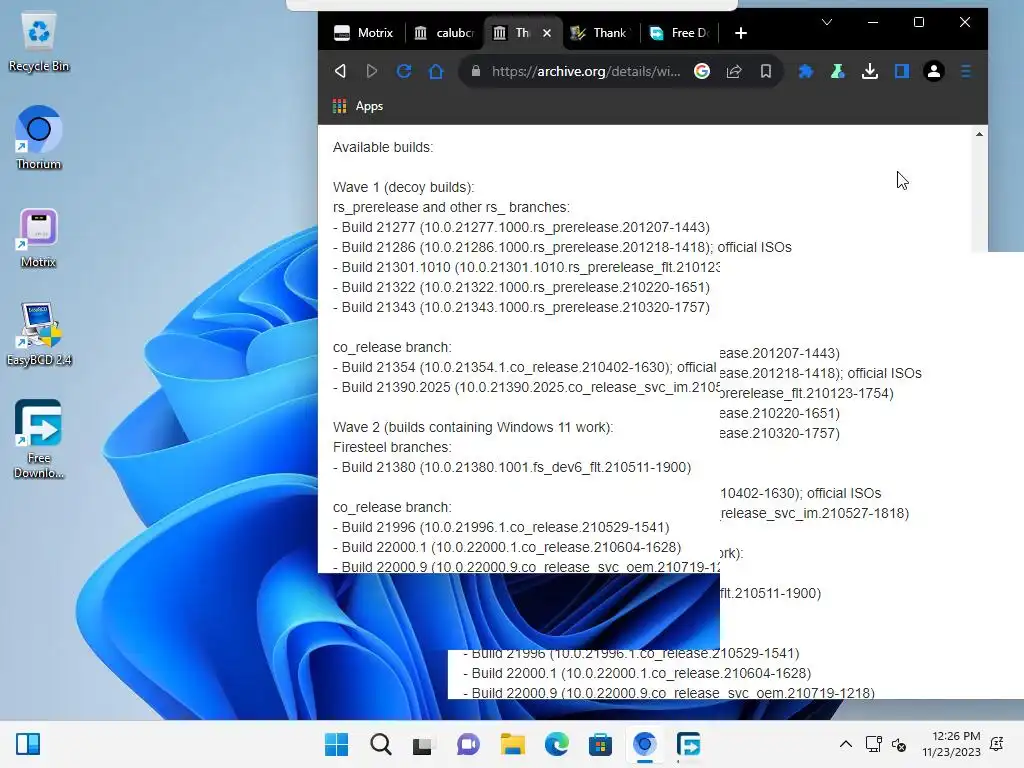The width and height of the screenshot is (1024, 768).
Task: Launch Thorium from the desktop shortcut
Action: click(x=39, y=138)
